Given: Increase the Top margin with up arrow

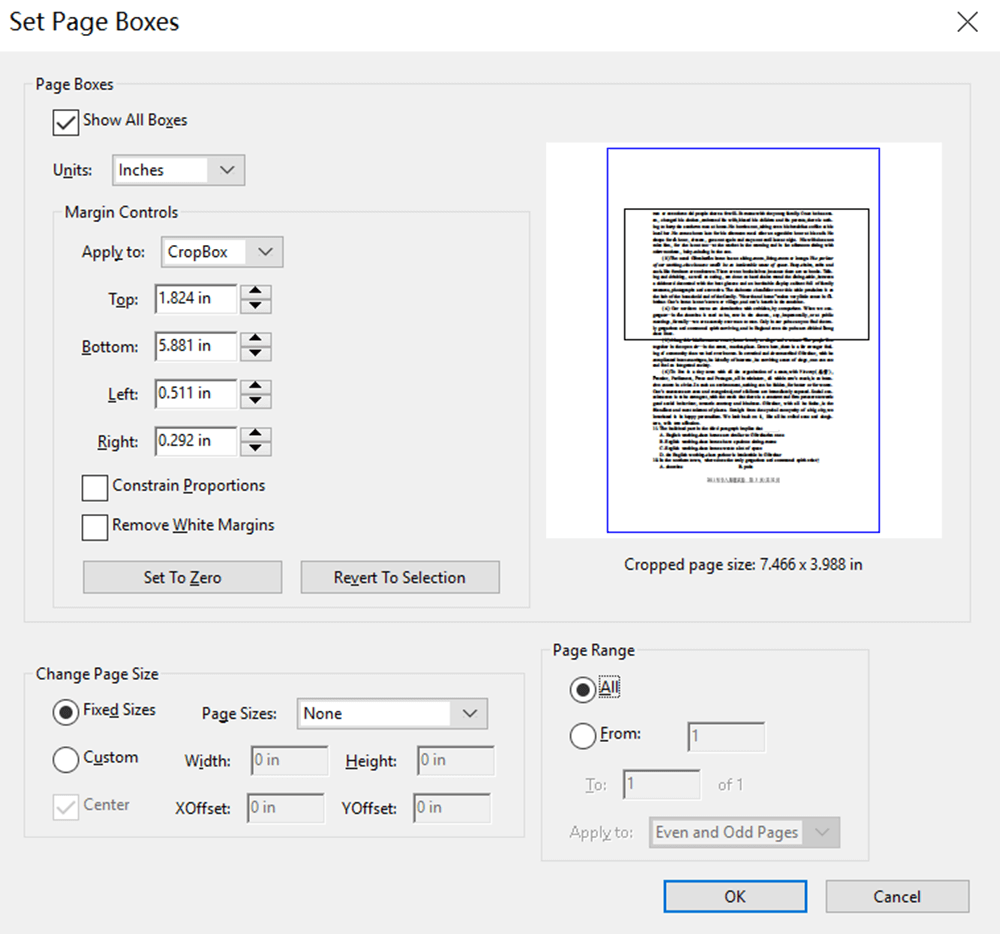Looking at the screenshot, I should tap(258, 292).
